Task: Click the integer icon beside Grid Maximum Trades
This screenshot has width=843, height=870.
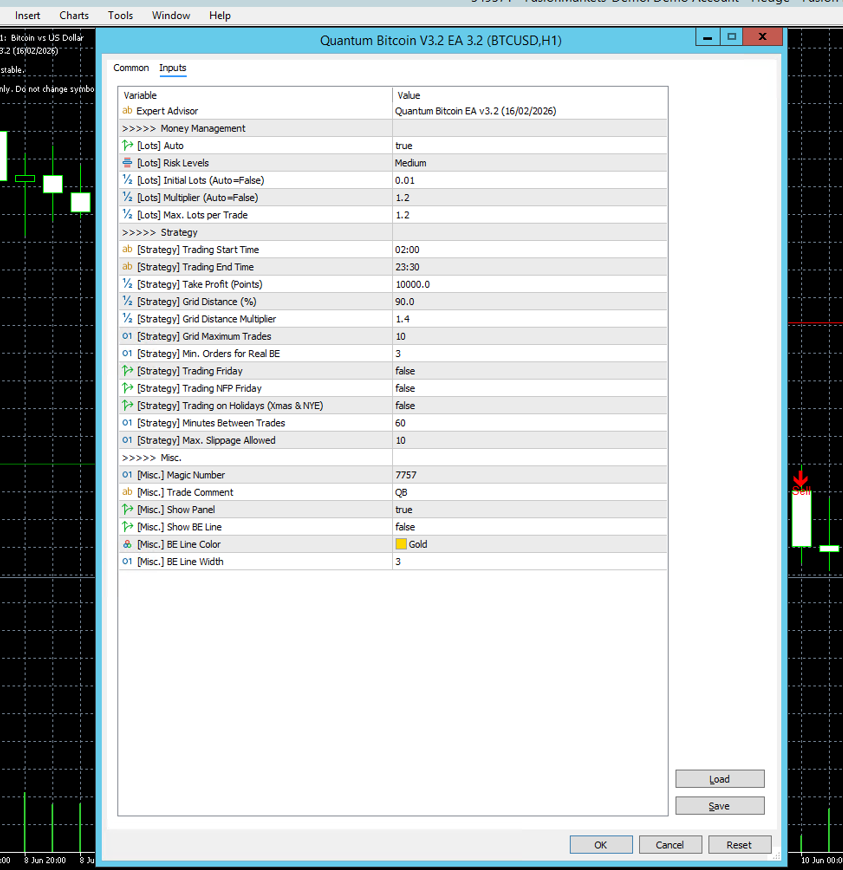Action: pos(127,336)
